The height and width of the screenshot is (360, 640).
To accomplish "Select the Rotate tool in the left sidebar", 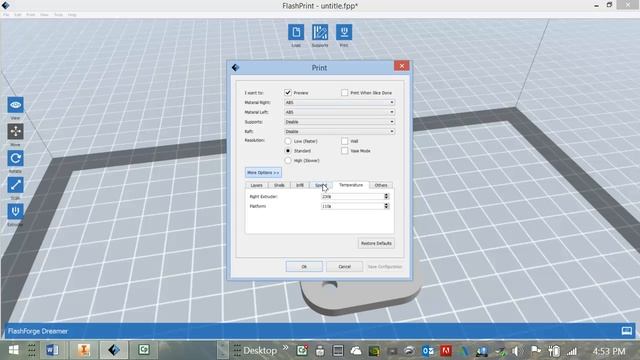I will (x=16, y=158).
